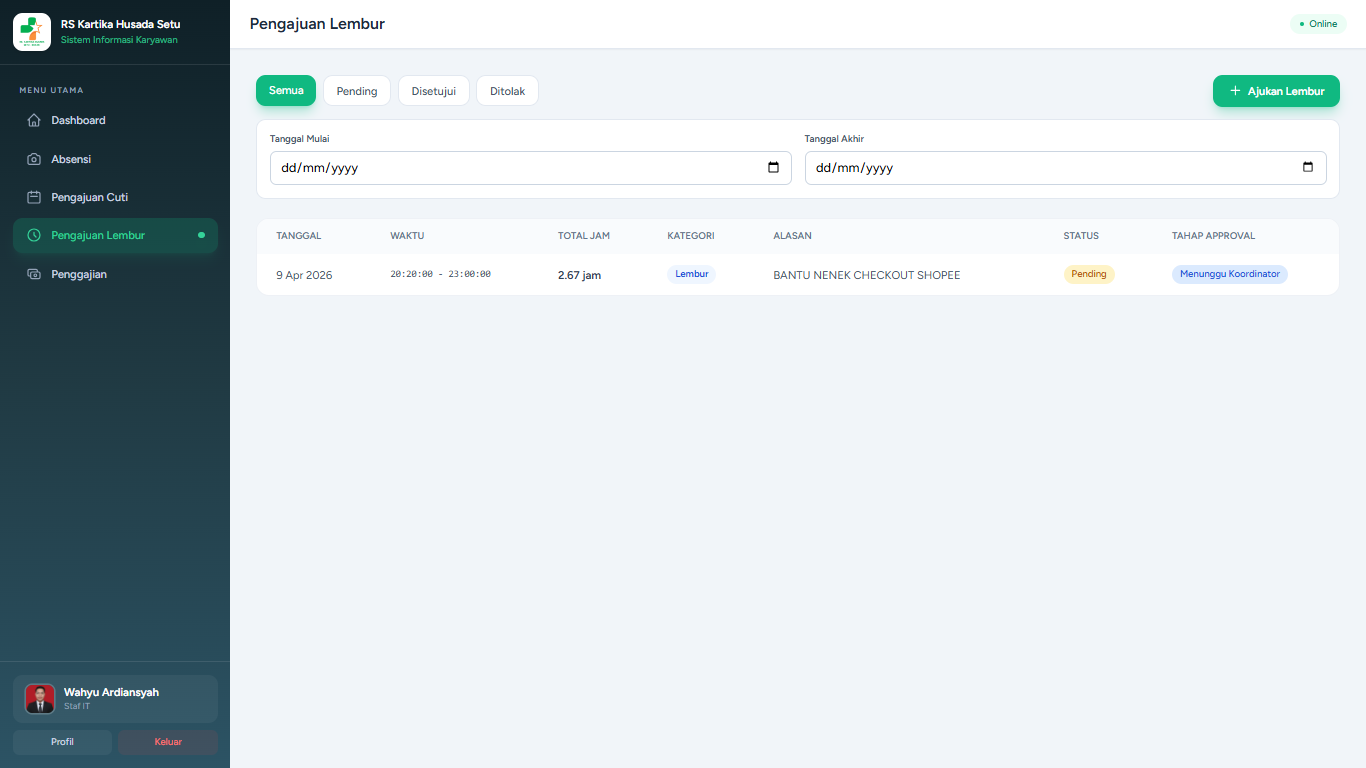Open the Tanggal Mulai calendar picker icon
1366x768 pixels.
[773, 168]
